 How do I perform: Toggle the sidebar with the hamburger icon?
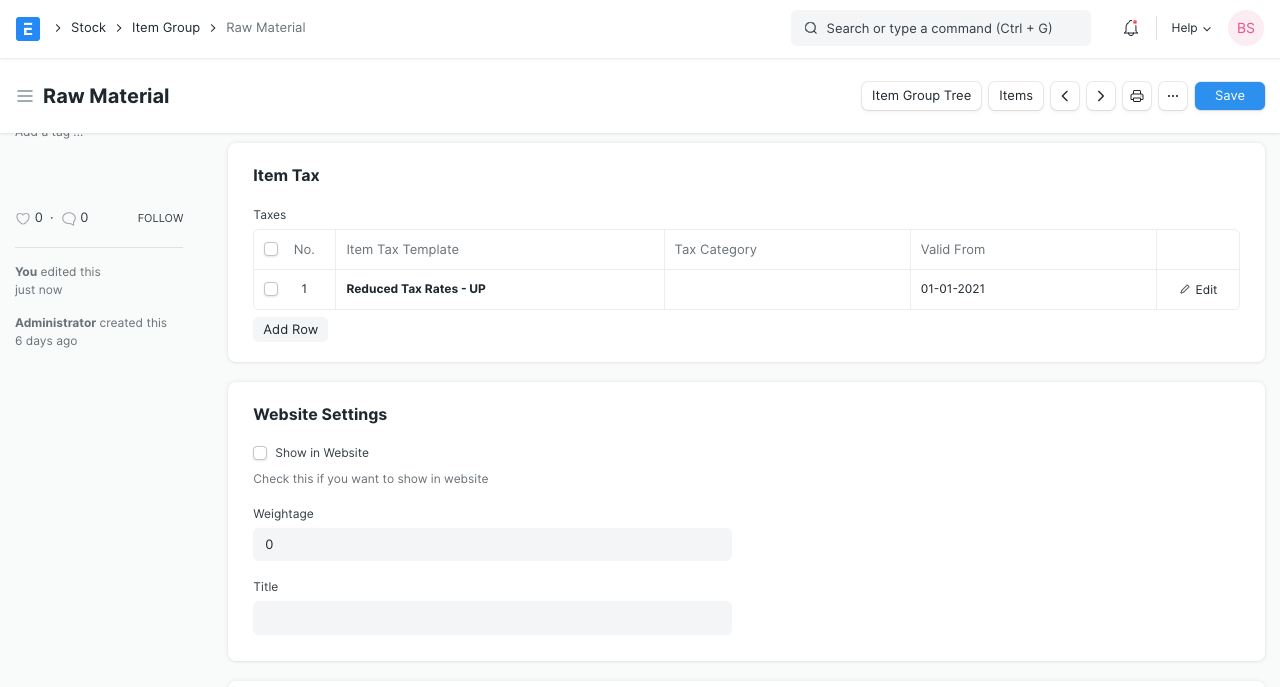pos(25,95)
